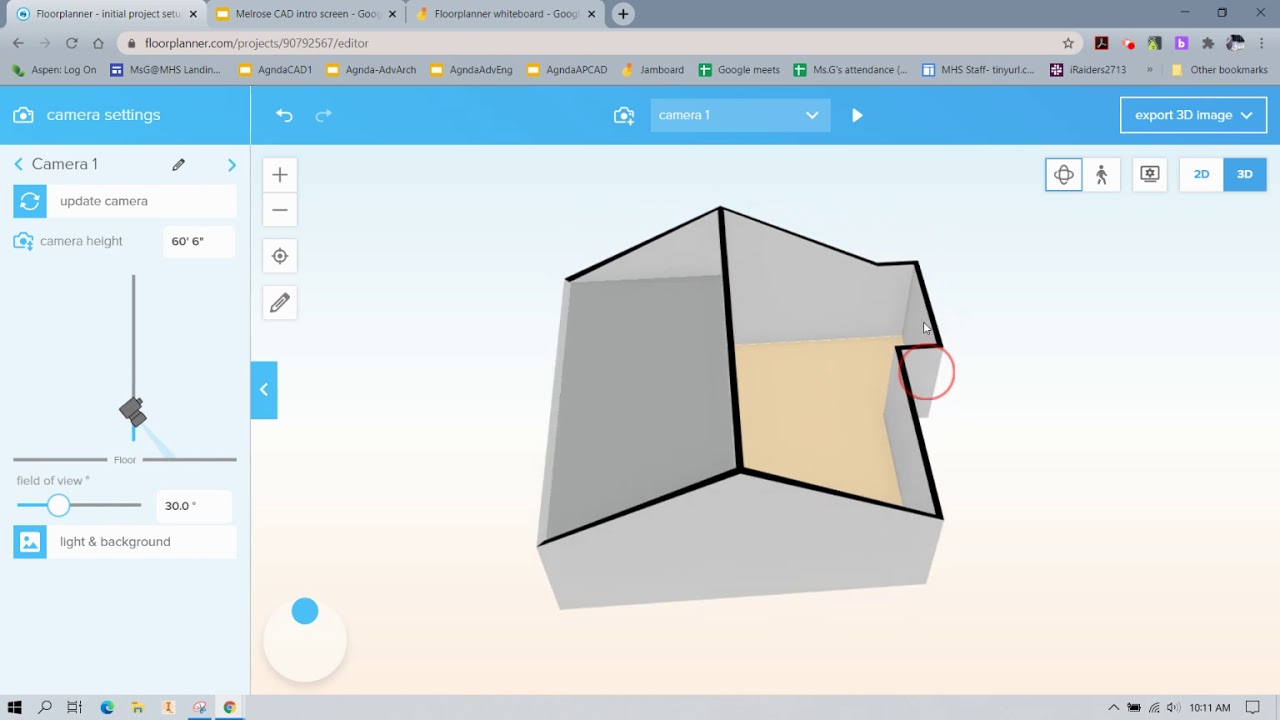Open the Windows Start menu
Image resolution: width=1280 pixels, height=720 pixels.
pos(15,707)
